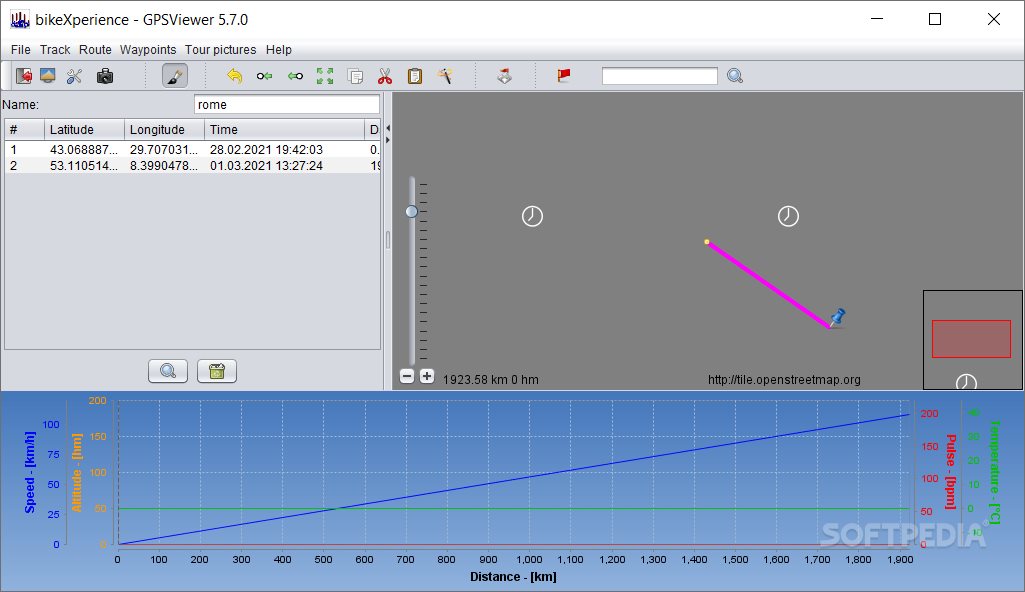Viewport: 1025px width, 592px height.
Task: Click the Pulse - [bpm] axis label
Action: 950,472
